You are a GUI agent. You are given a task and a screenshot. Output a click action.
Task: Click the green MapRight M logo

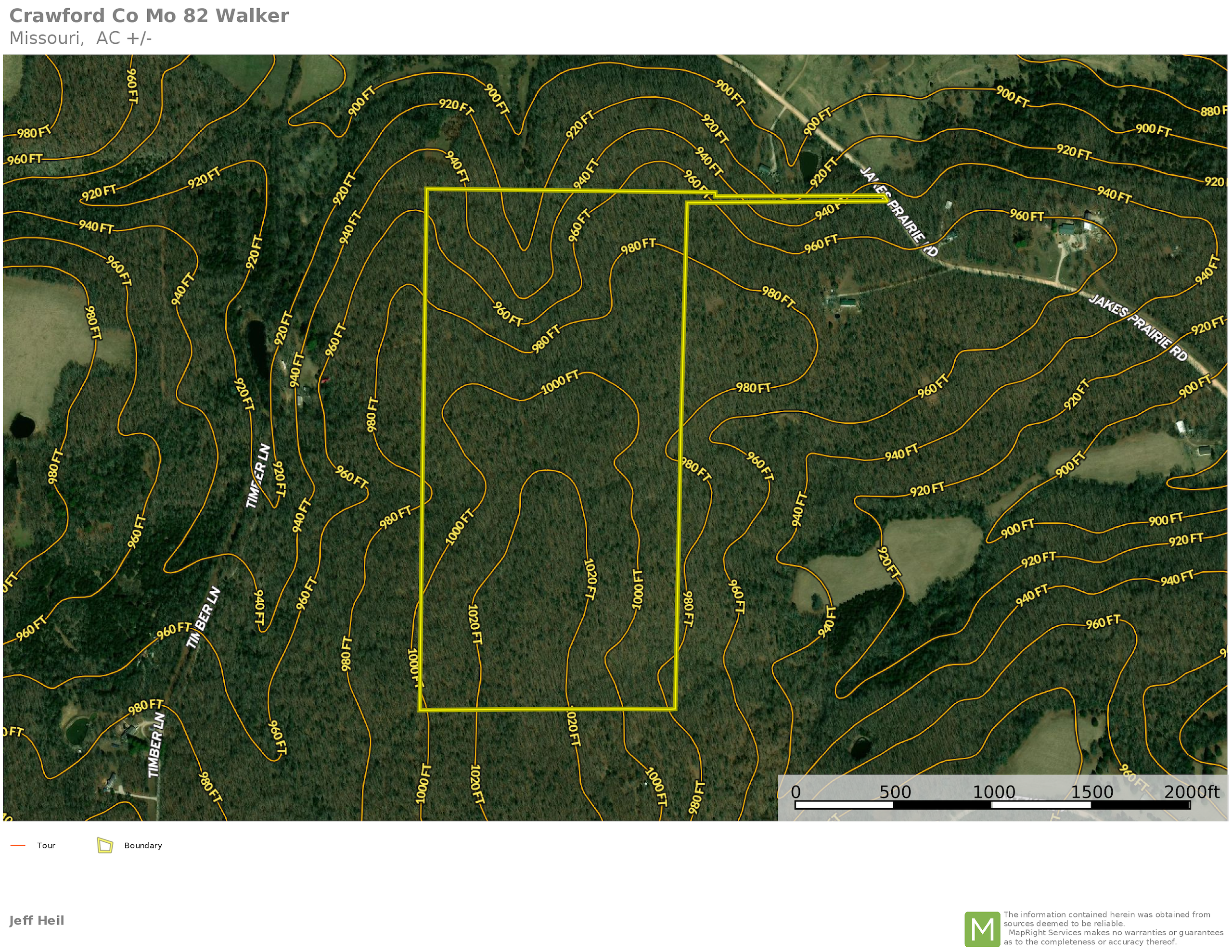(x=982, y=929)
